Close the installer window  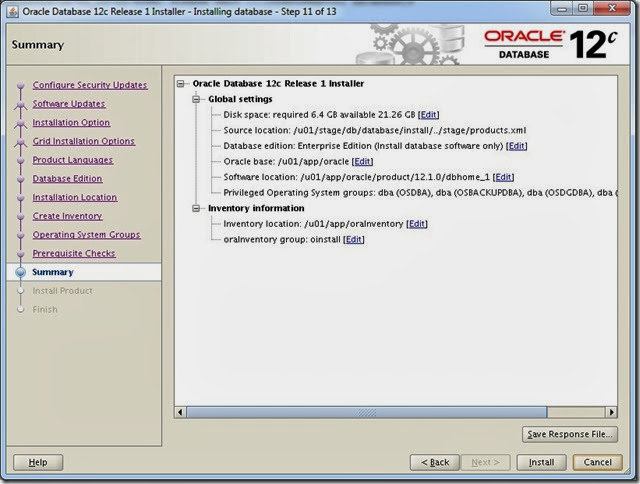click(x=612, y=9)
